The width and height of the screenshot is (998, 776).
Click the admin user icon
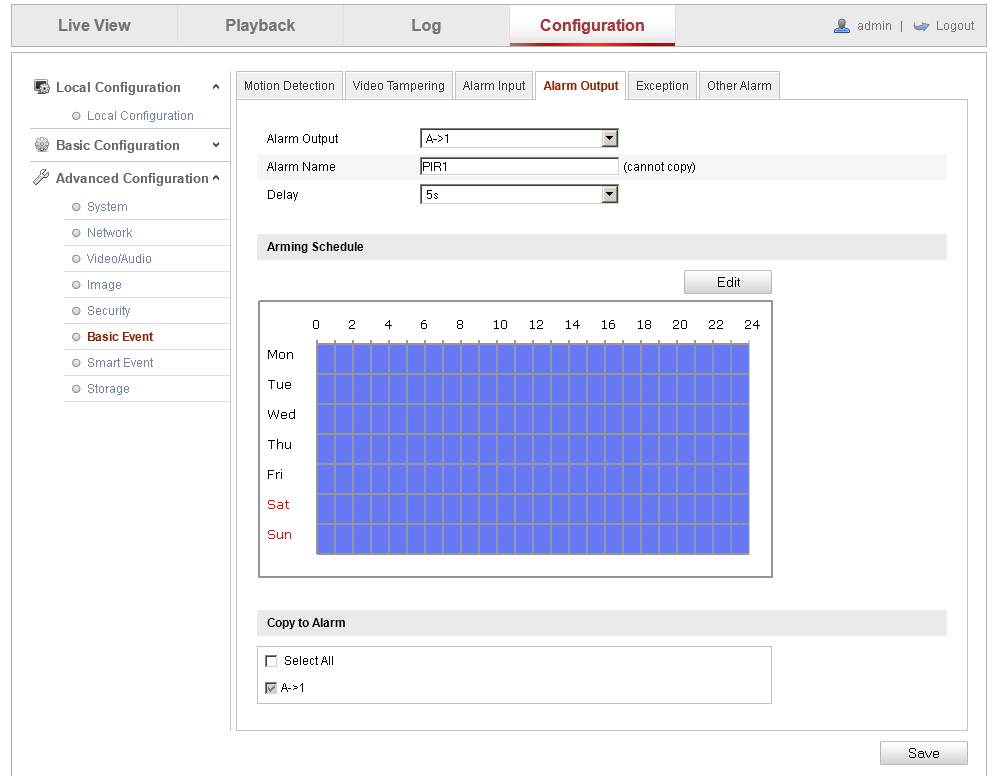(x=842, y=26)
